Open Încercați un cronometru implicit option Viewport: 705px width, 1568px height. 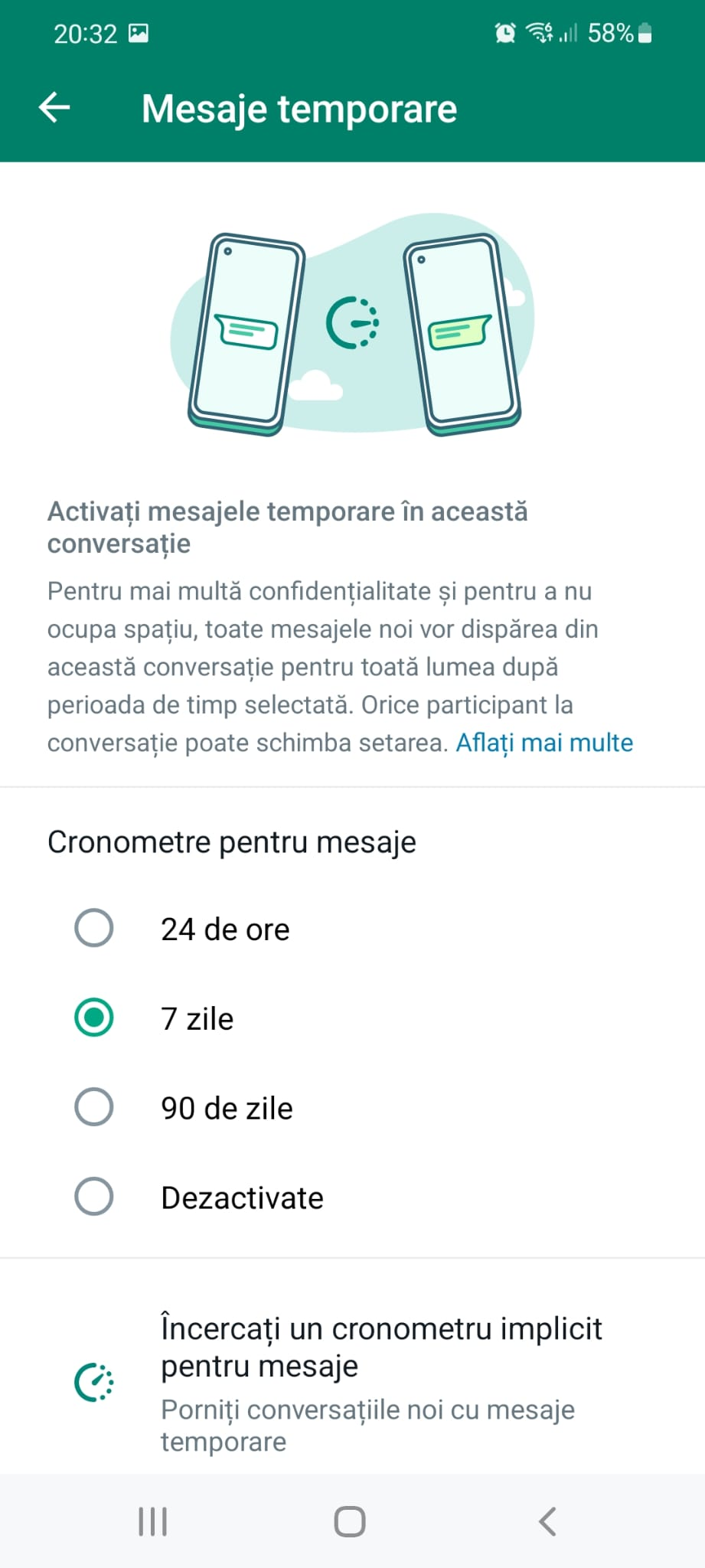381,1347
